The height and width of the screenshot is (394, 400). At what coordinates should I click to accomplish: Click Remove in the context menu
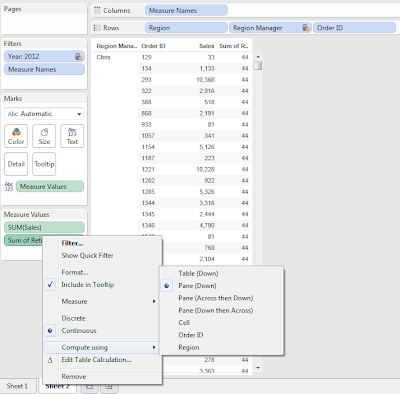[74, 377]
